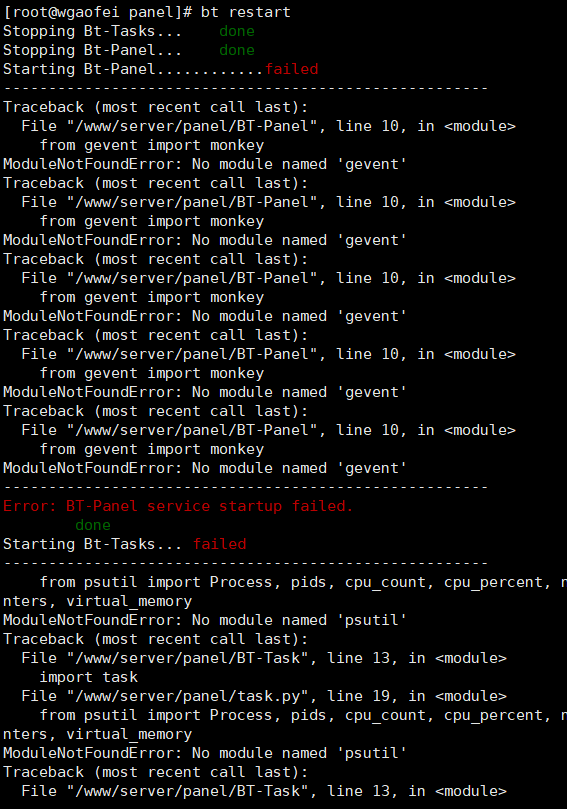Click the 'Stopping Bt-Tasks...' text

click(92, 31)
